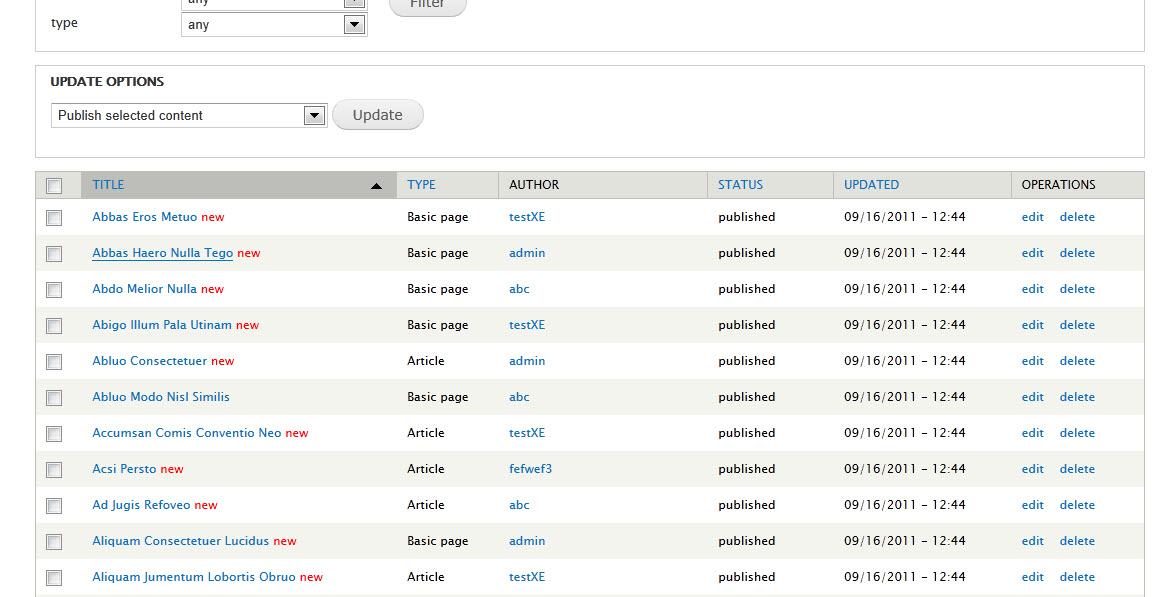Viewport: 1166px width, 597px height.
Task: Edit the 'Acsi Persto' article
Action: (1032, 469)
